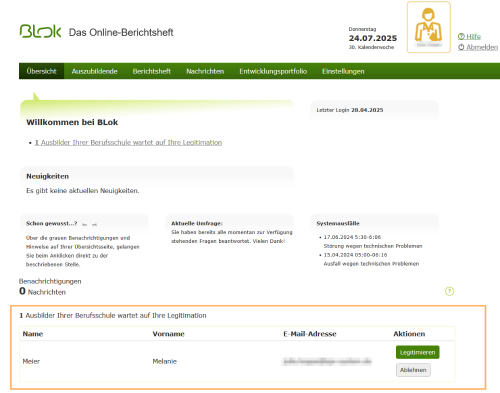Click the Name column header
The image size is (500, 393).
click(33, 334)
